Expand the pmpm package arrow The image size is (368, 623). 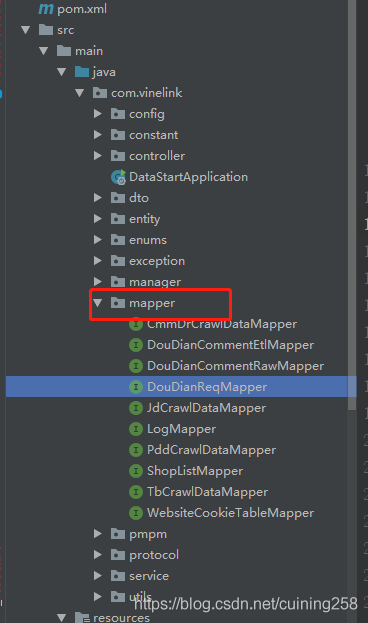pyautogui.click(x=98, y=534)
